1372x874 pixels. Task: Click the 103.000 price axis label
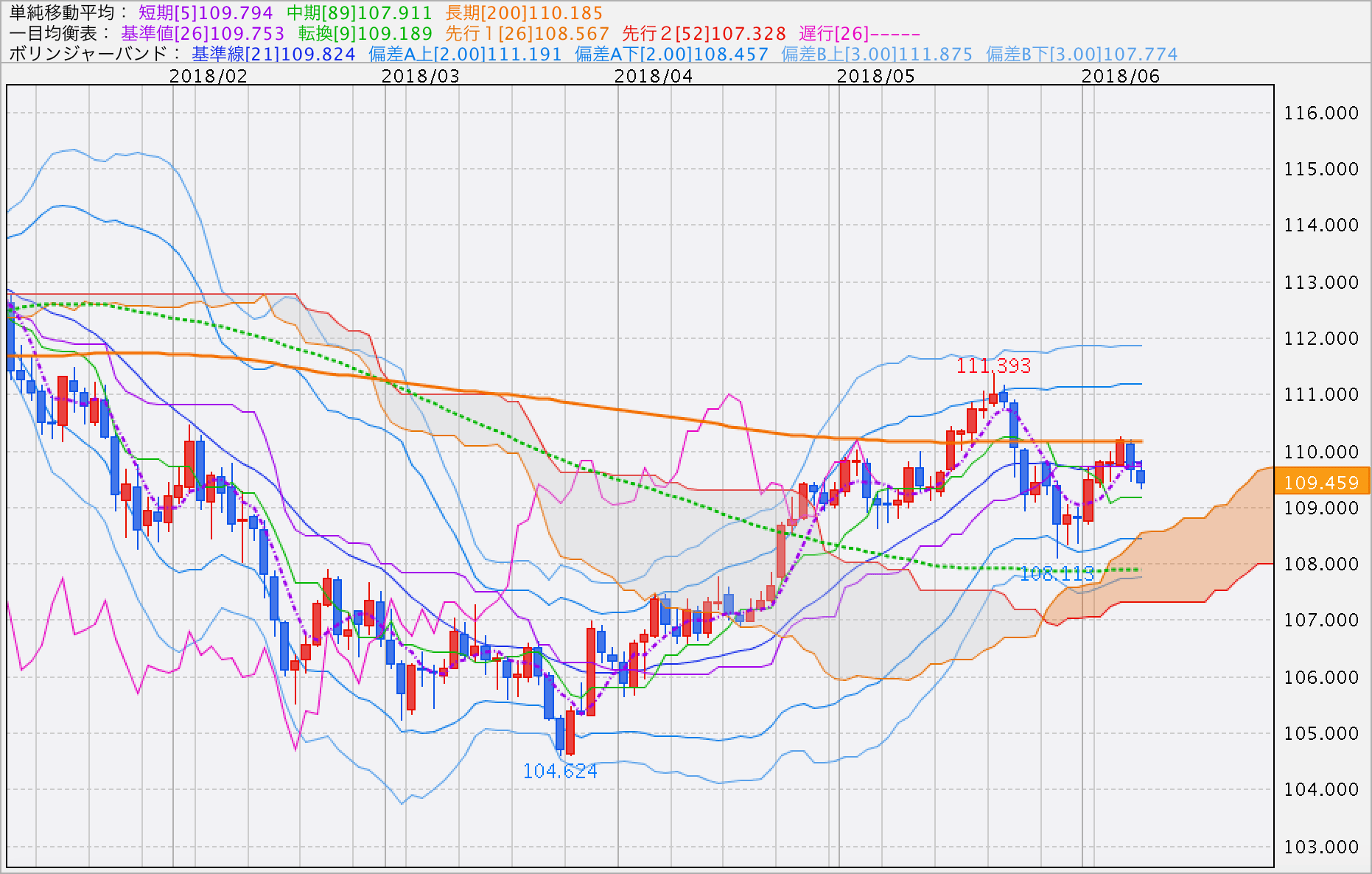[1321, 847]
